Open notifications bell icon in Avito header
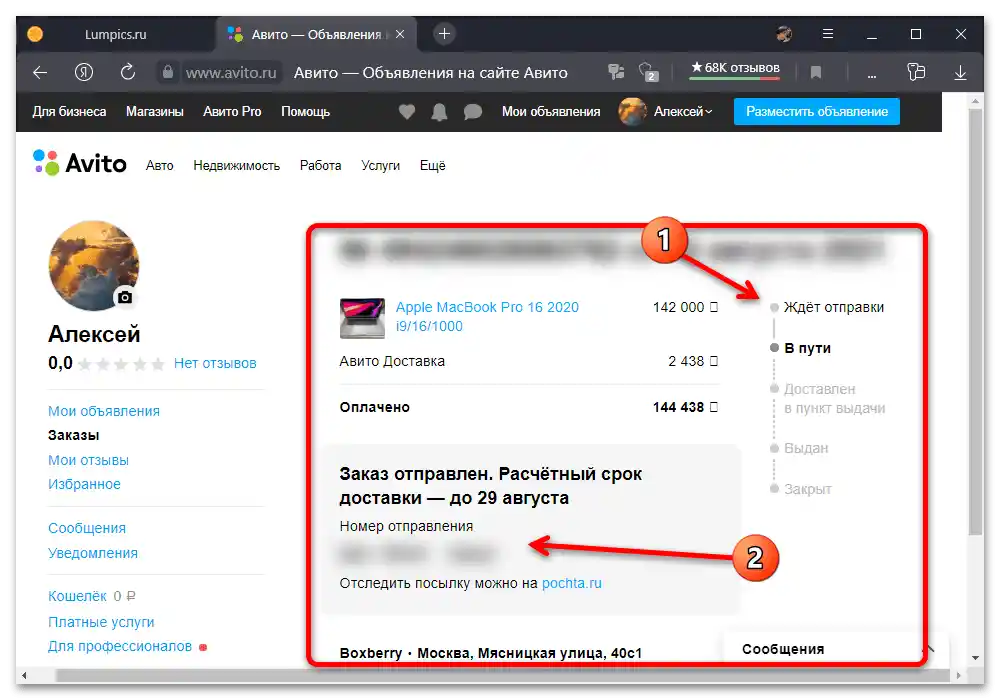This screenshot has height=700, width=1000. coord(439,112)
